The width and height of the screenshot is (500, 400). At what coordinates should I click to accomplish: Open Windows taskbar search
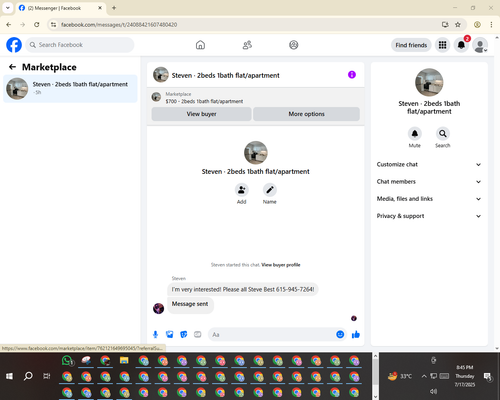[28, 376]
